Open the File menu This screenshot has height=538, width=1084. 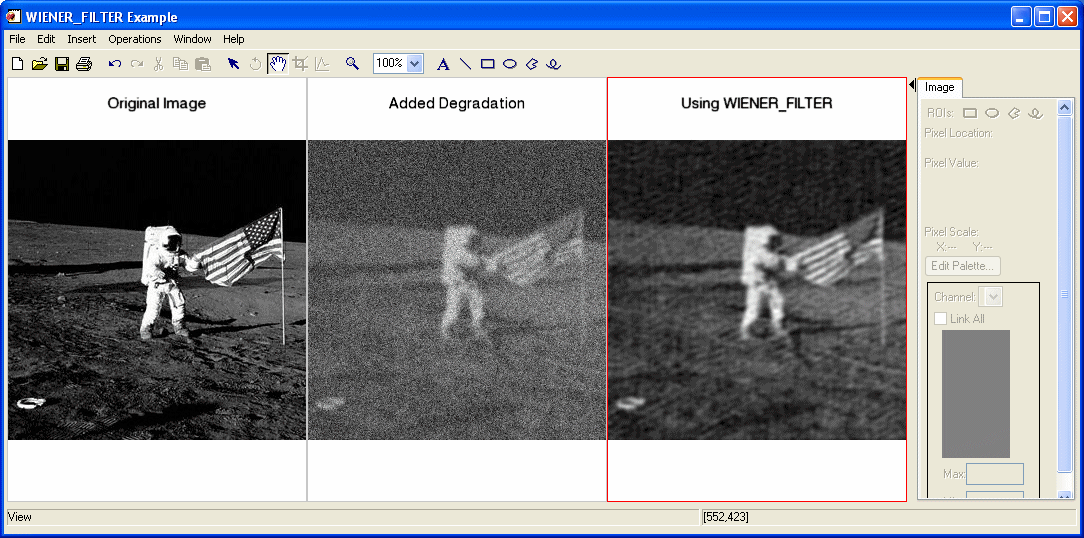point(17,39)
